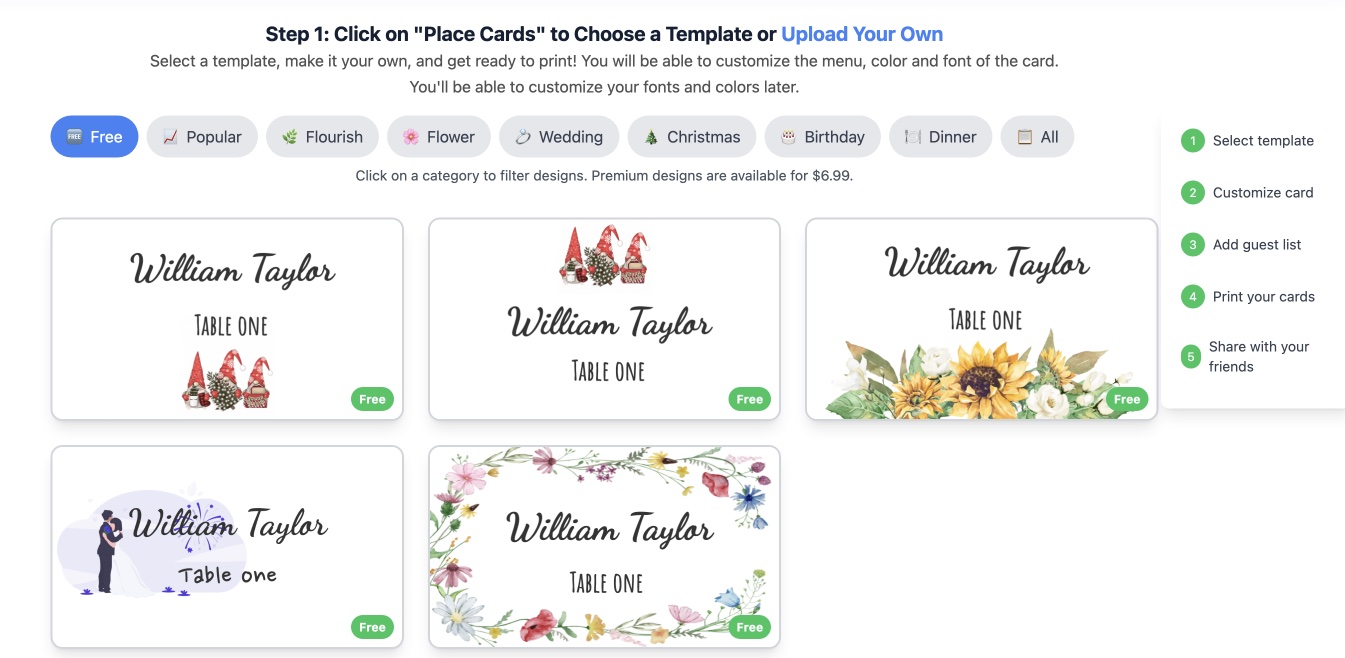Choose the sunflower bouquet place card

(x=981, y=319)
